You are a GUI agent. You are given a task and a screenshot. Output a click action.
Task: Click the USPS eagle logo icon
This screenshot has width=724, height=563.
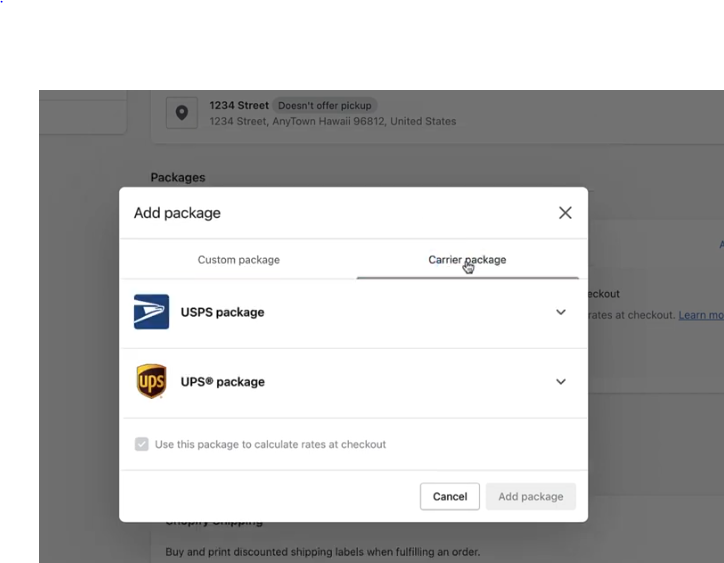pyautogui.click(x=151, y=312)
